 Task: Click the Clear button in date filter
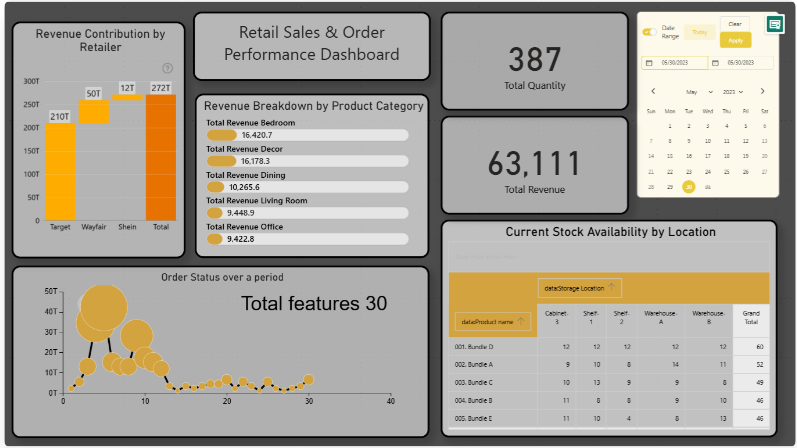[735, 23]
